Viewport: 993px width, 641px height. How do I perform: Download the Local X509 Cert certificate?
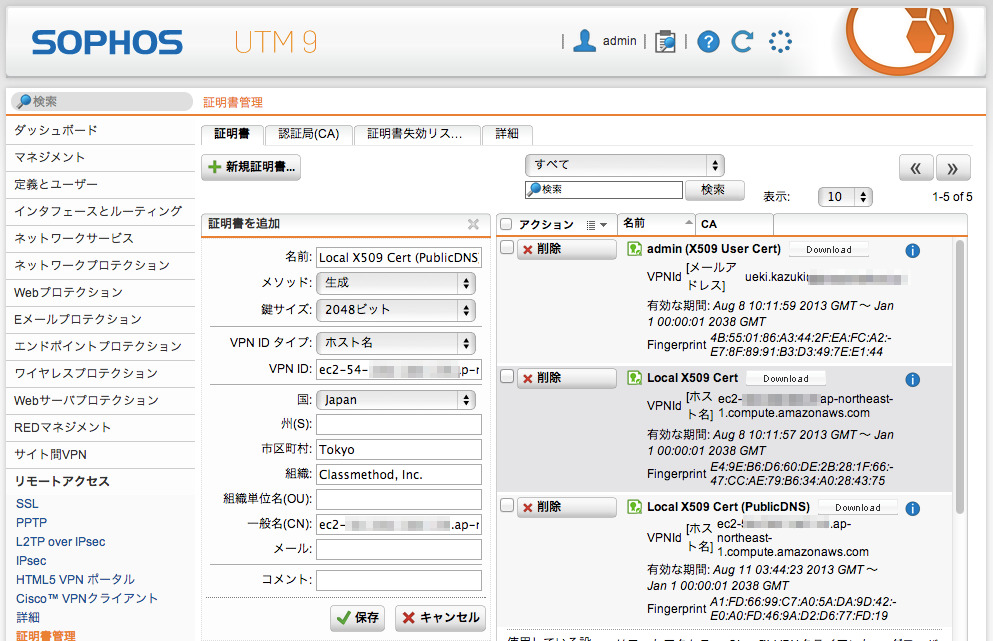(785, 379)
